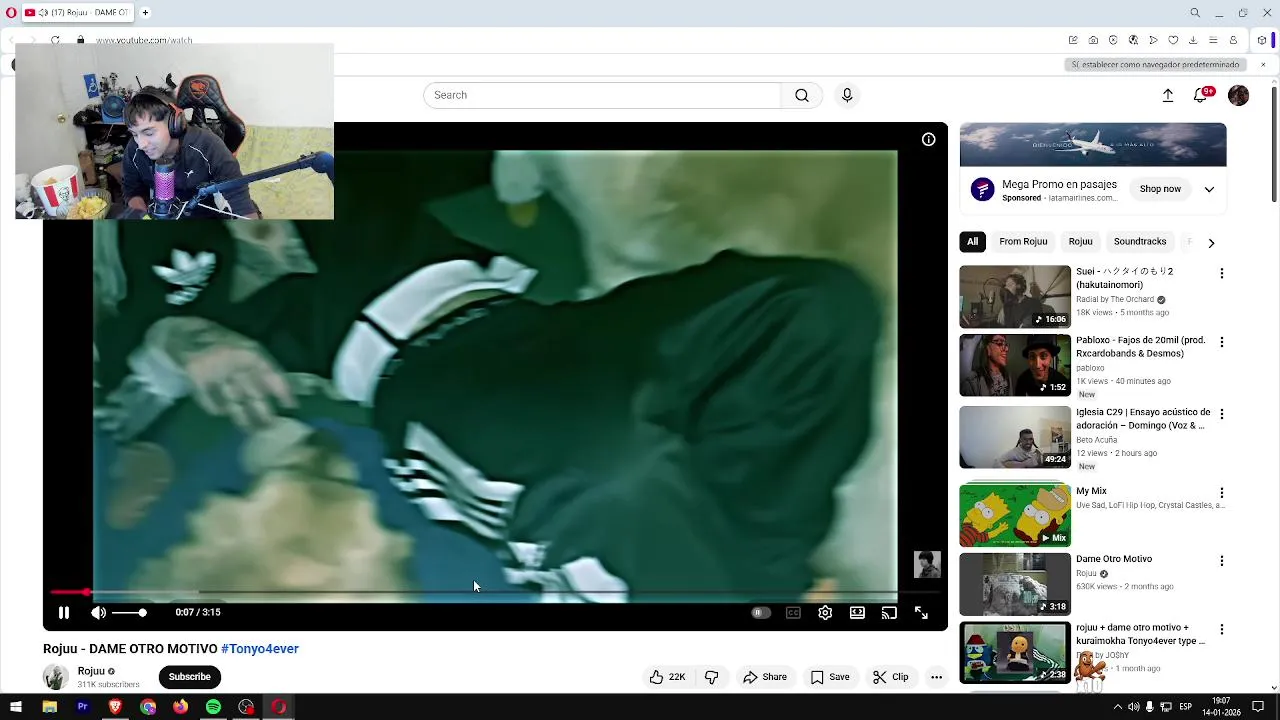Open the Suei hakutainomori video thumbnail

[x=1015, y=296]
